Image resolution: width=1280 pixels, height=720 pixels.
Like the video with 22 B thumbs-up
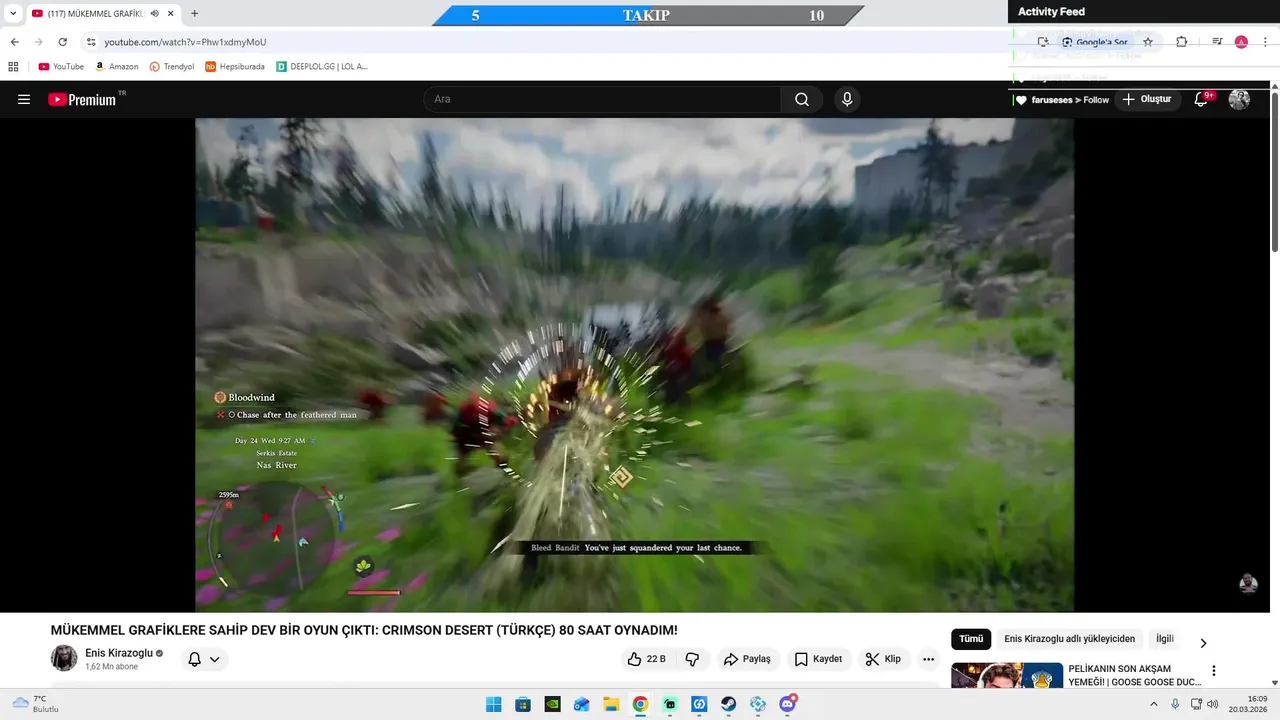coord(646,659)
